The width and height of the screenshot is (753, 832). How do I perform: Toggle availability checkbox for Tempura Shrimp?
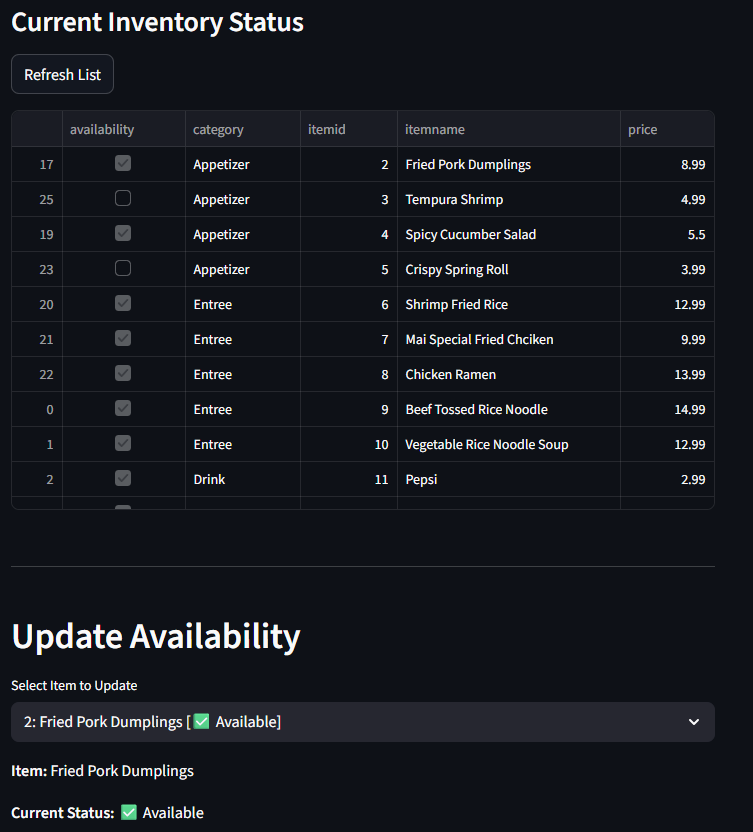click(123, 198)
